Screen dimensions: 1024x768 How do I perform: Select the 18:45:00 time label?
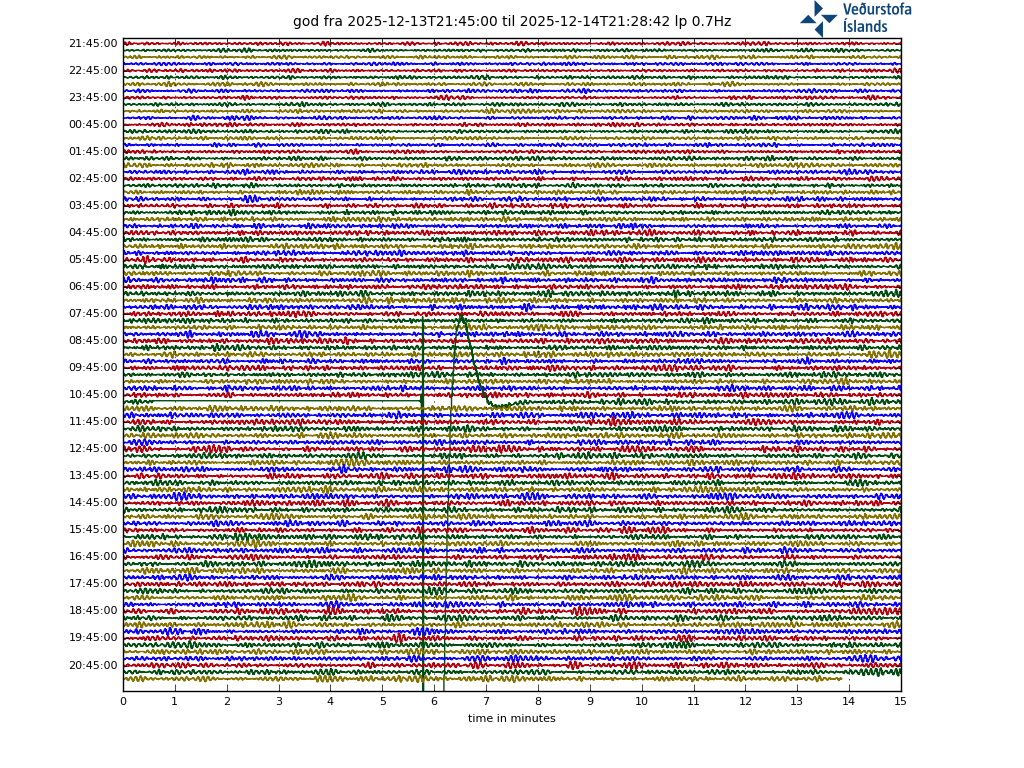click(x=93, y=611)
